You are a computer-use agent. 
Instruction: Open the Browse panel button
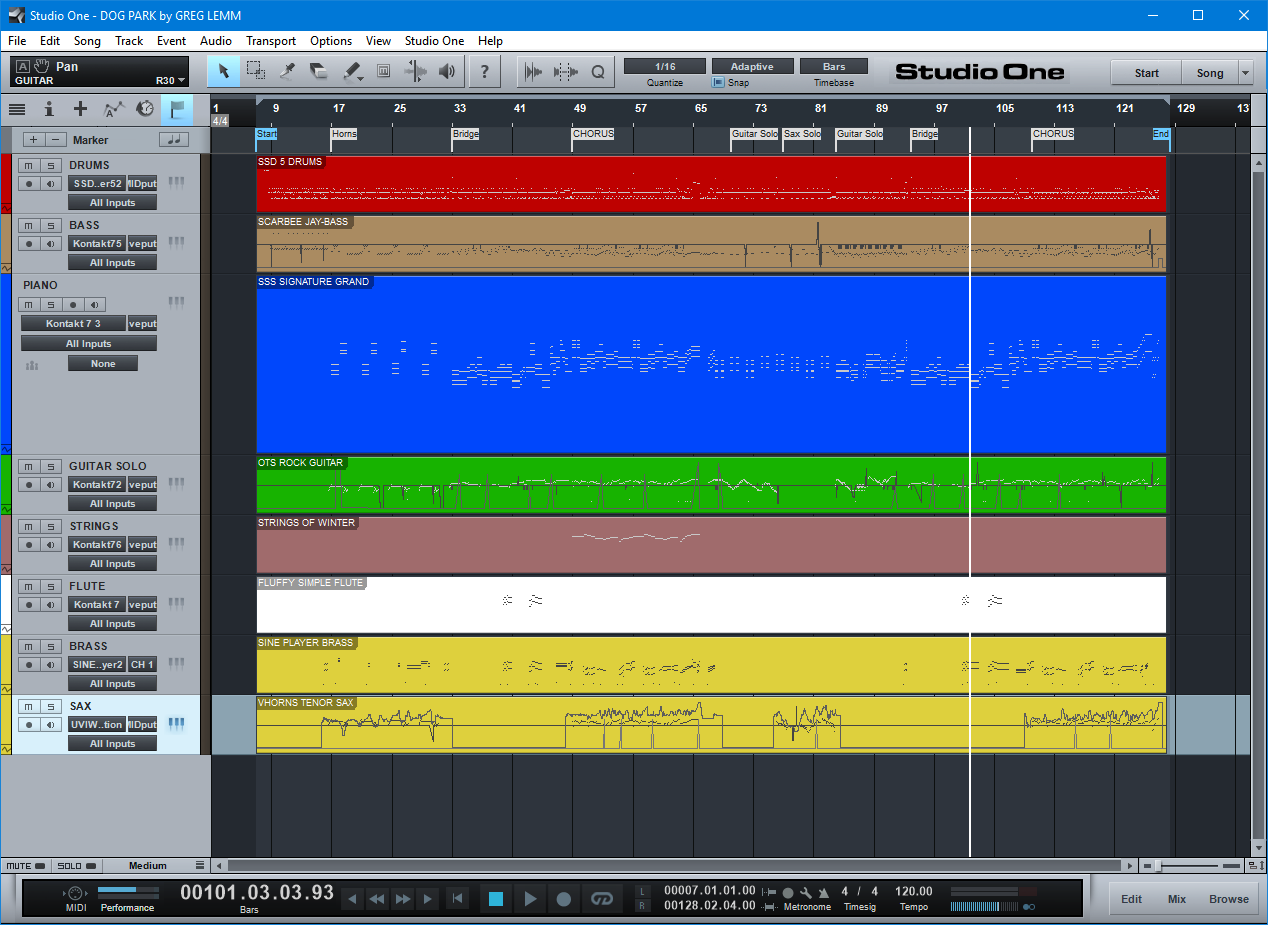(1229, 899)
